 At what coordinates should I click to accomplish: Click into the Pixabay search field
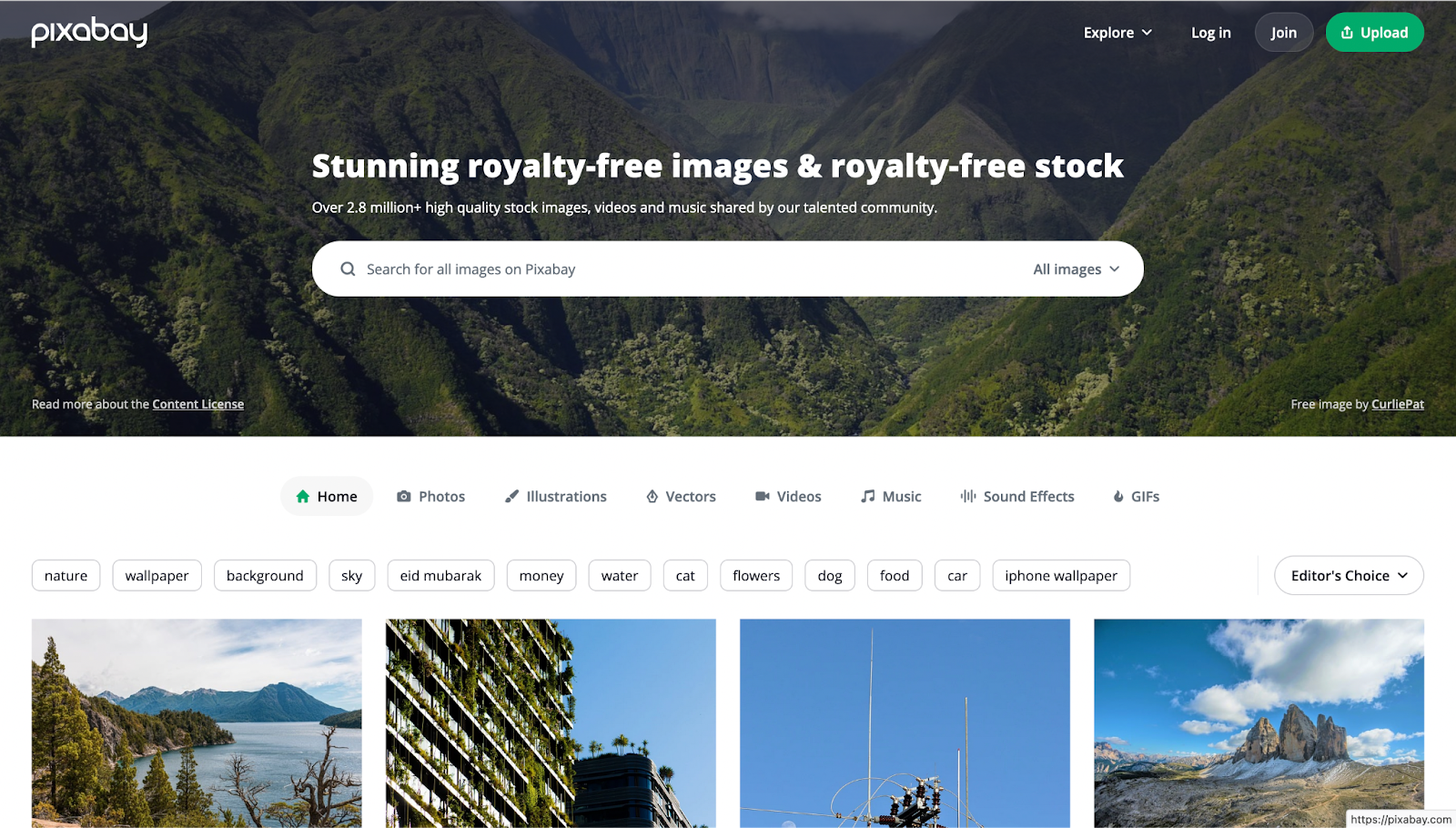point(692,269)
